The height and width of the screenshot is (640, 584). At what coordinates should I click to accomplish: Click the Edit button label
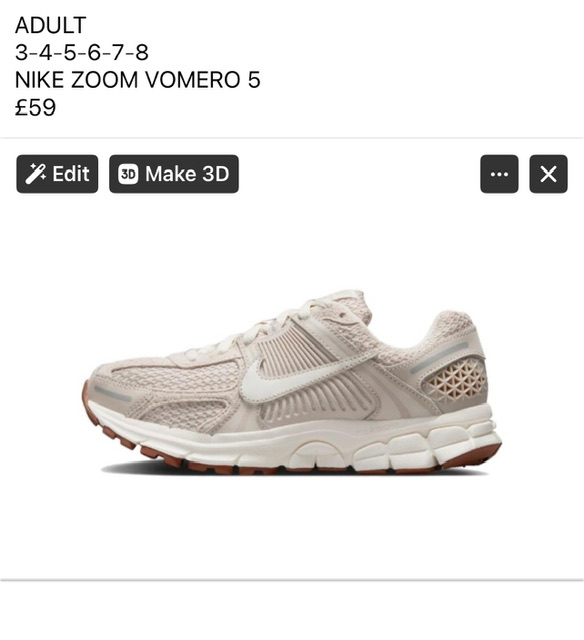[x=71, y=174]
